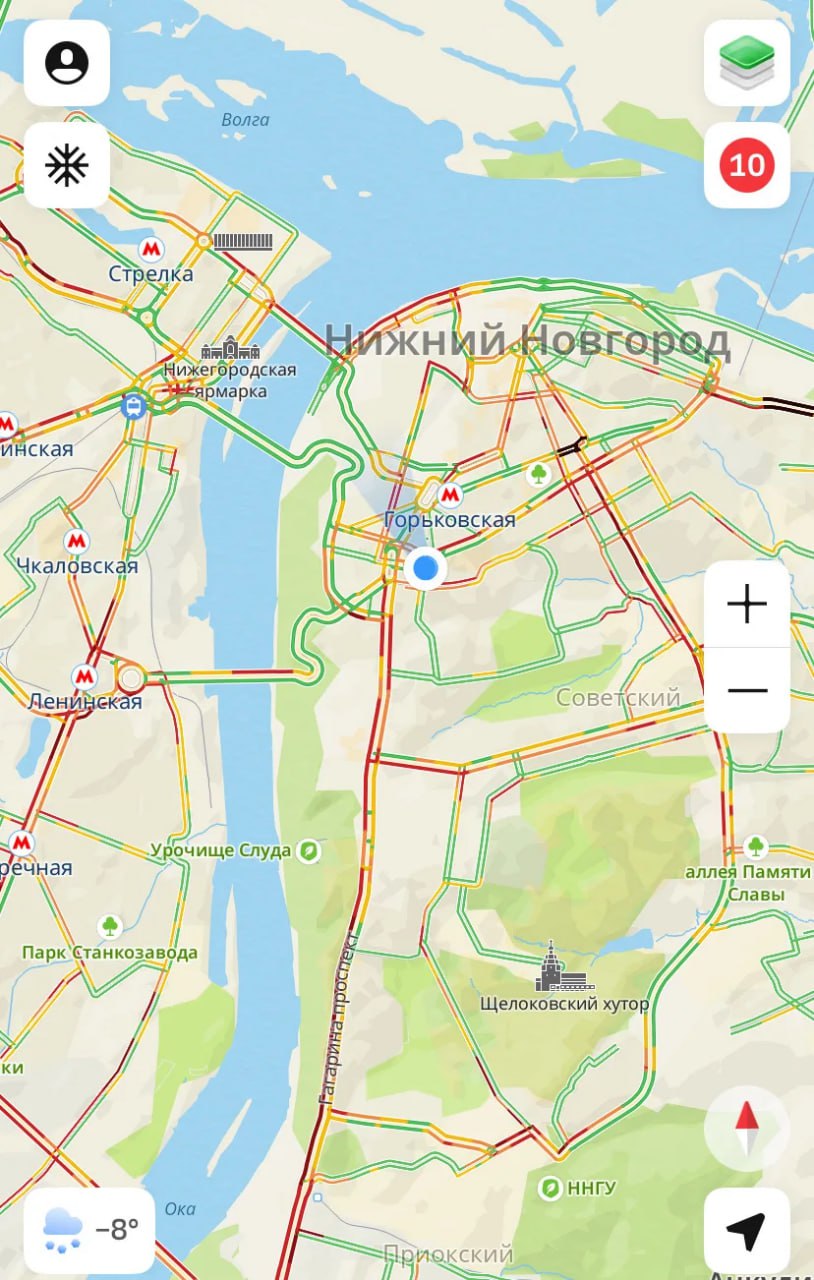The image size is (814, 1280).
Task: Open the user profile icon
Action: pyautogui.click(x=67, y=63)
